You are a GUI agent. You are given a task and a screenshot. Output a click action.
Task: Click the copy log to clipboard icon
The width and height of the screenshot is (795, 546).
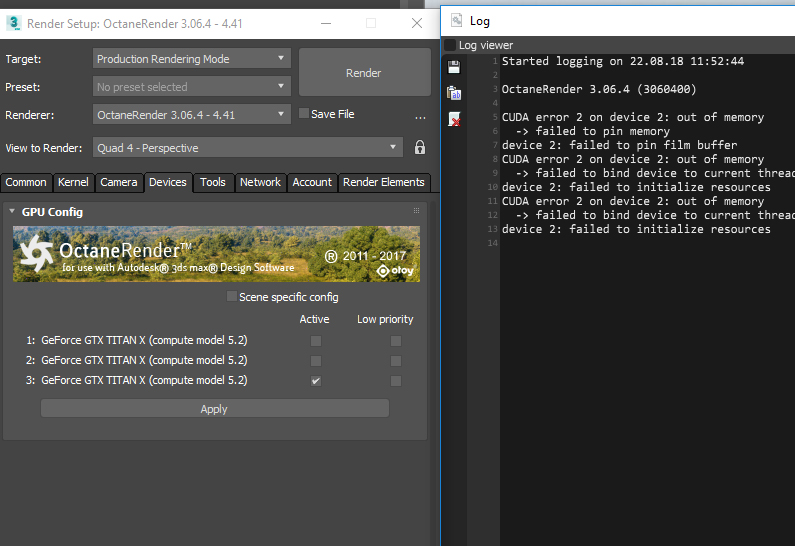pyautogui.click(x=454, y=93)
